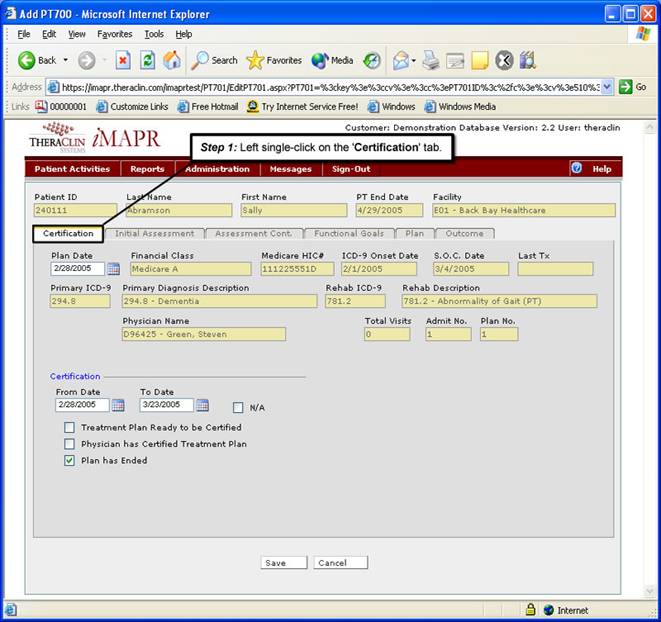Open browser Search tool
Image resolution: width=661 pixels, height=622 pixels.
(x=215, y=60)
